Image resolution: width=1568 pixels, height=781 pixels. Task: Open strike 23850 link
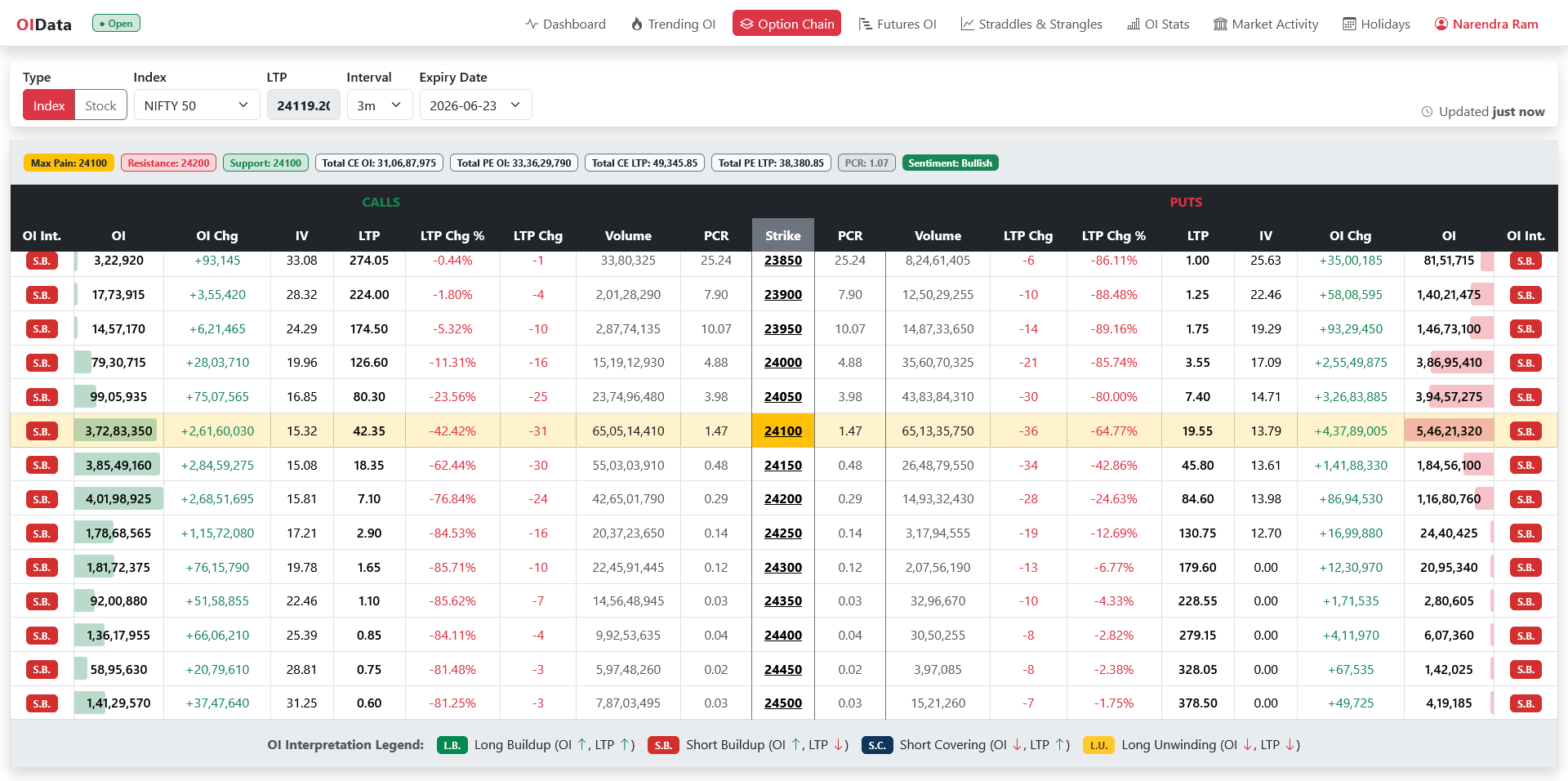[783, 261]
